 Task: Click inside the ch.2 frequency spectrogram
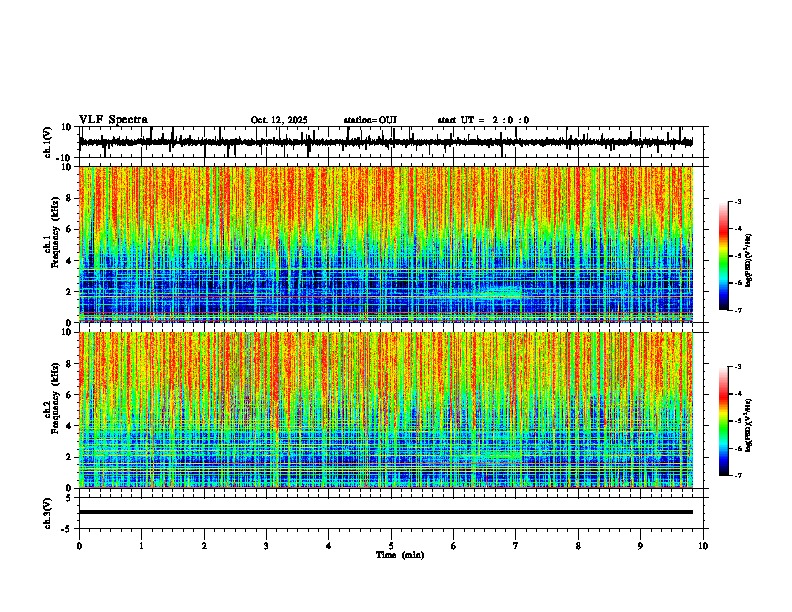point(385,410)
